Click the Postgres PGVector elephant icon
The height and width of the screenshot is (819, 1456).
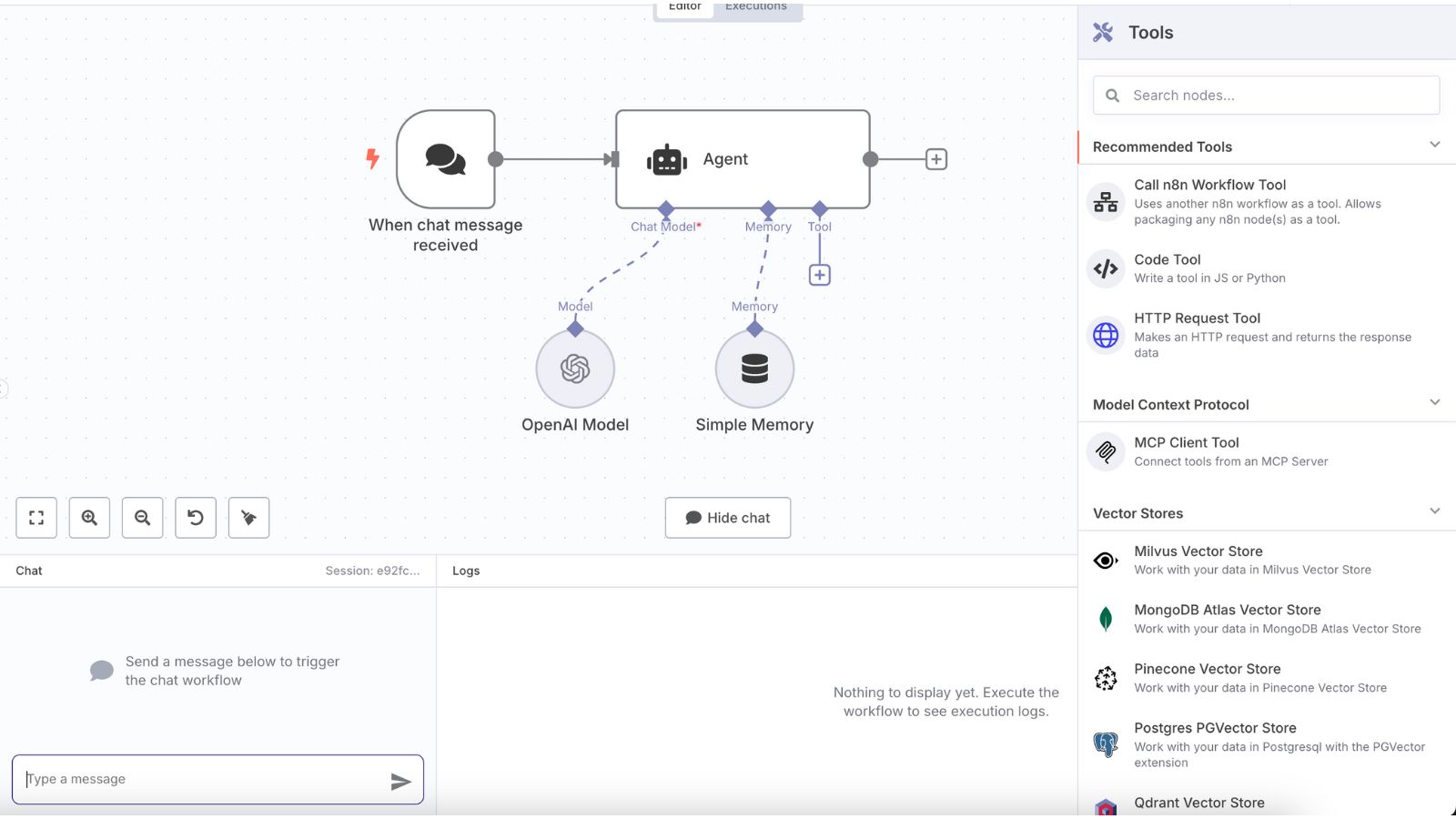click(1106, 744)
